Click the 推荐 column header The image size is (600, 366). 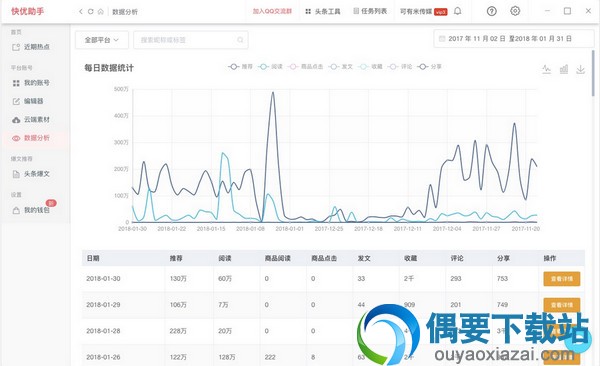(176, 258)
